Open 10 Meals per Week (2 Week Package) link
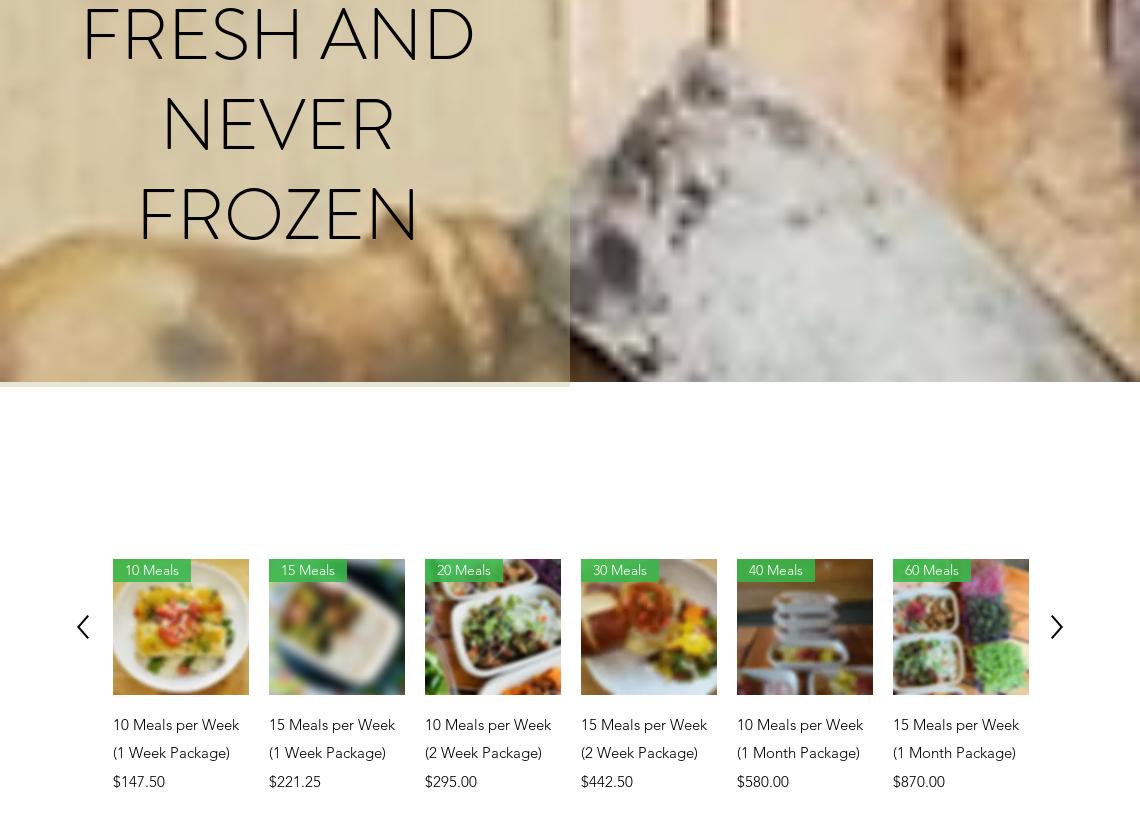 488,738
